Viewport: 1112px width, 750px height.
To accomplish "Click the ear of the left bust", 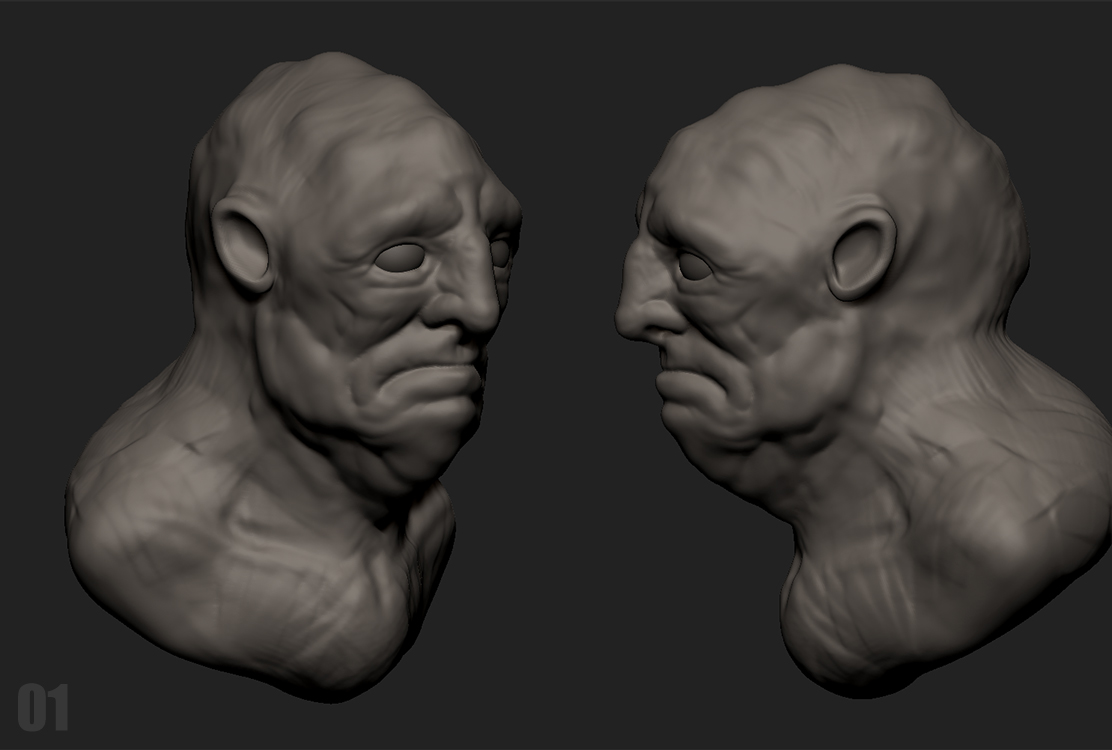I will click(243, 243).
